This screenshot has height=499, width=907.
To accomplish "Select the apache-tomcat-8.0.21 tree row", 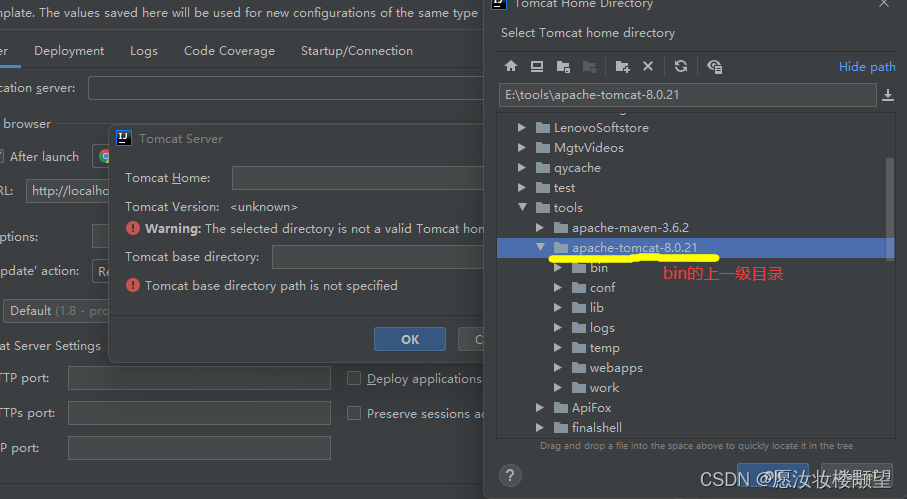I will [695, 247].
